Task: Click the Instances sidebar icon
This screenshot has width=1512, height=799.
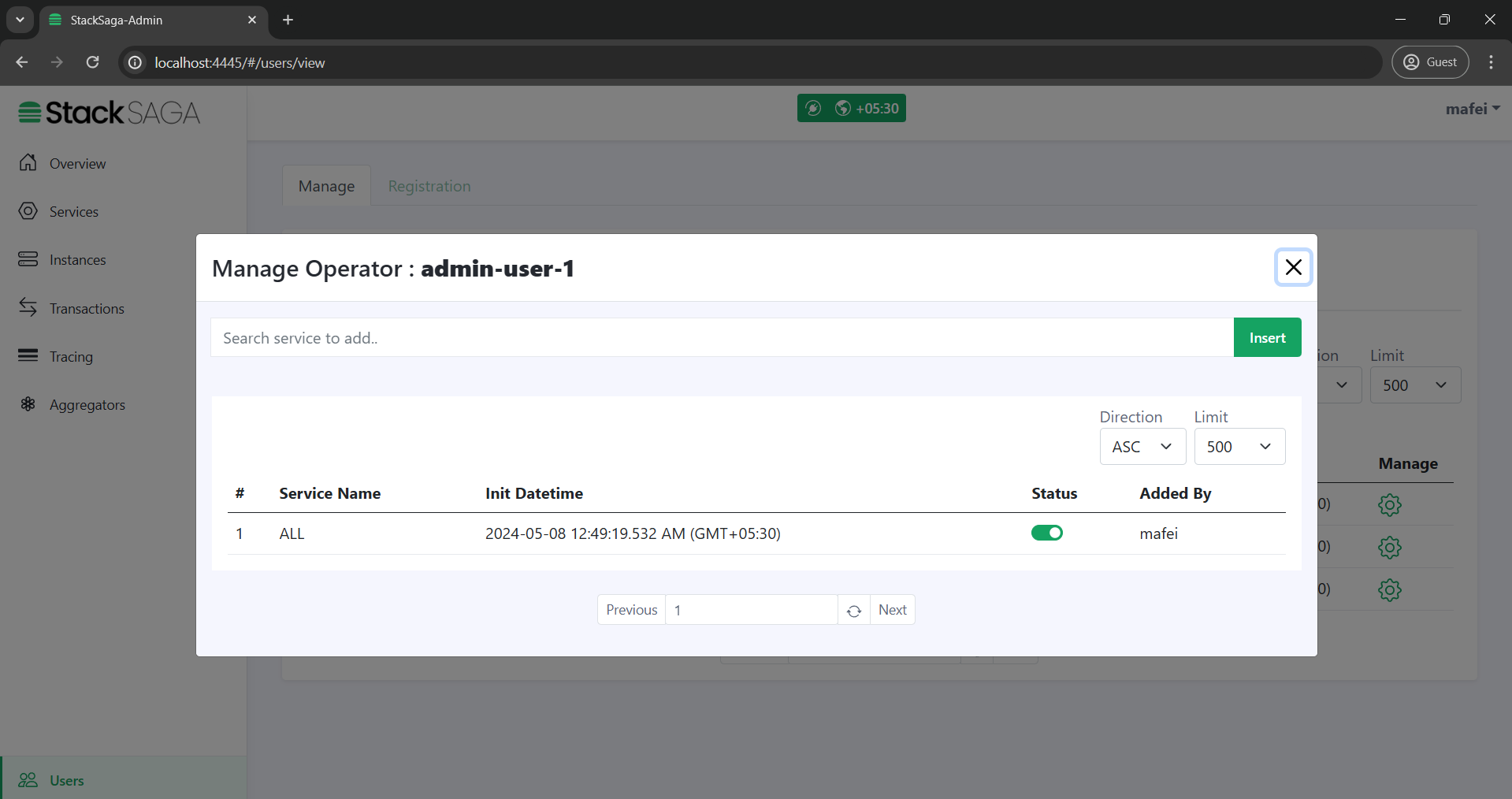Action: (x=28, y=259)
